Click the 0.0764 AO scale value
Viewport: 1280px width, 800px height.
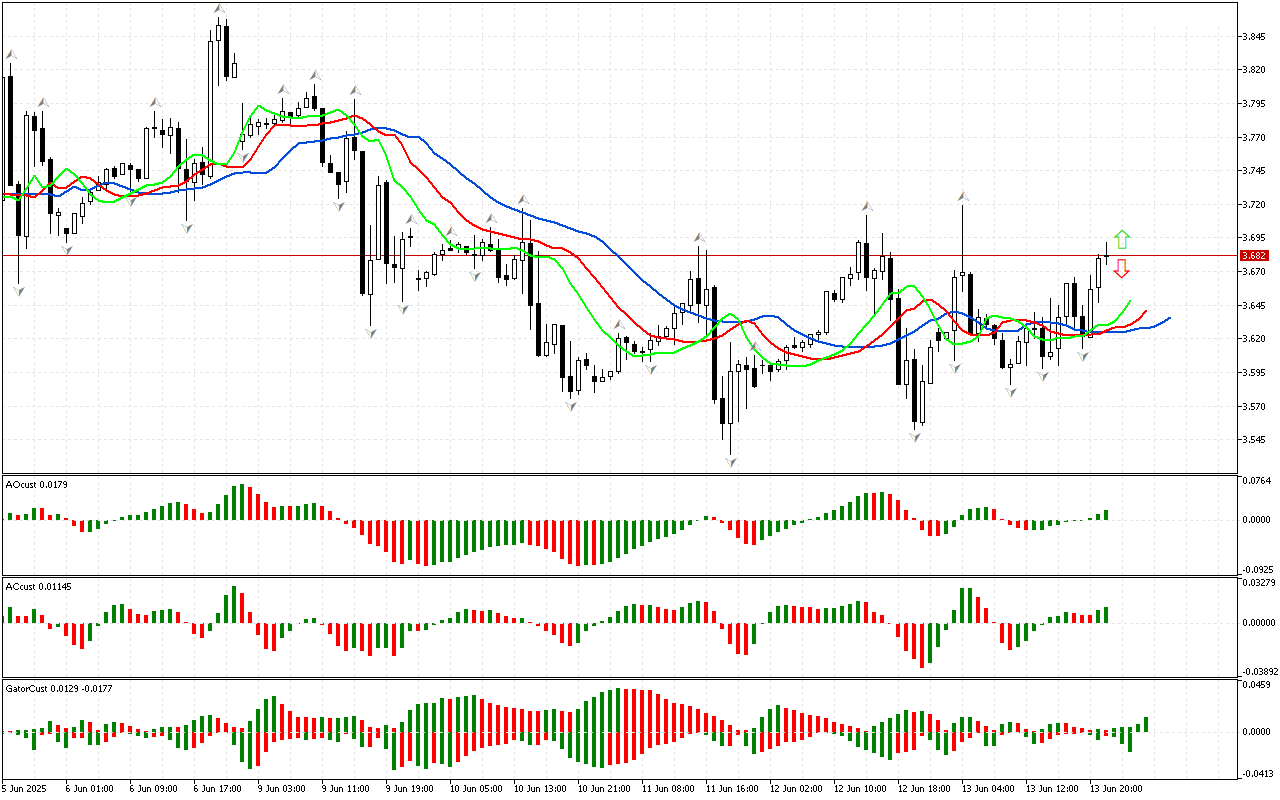tap(1256, 481)
